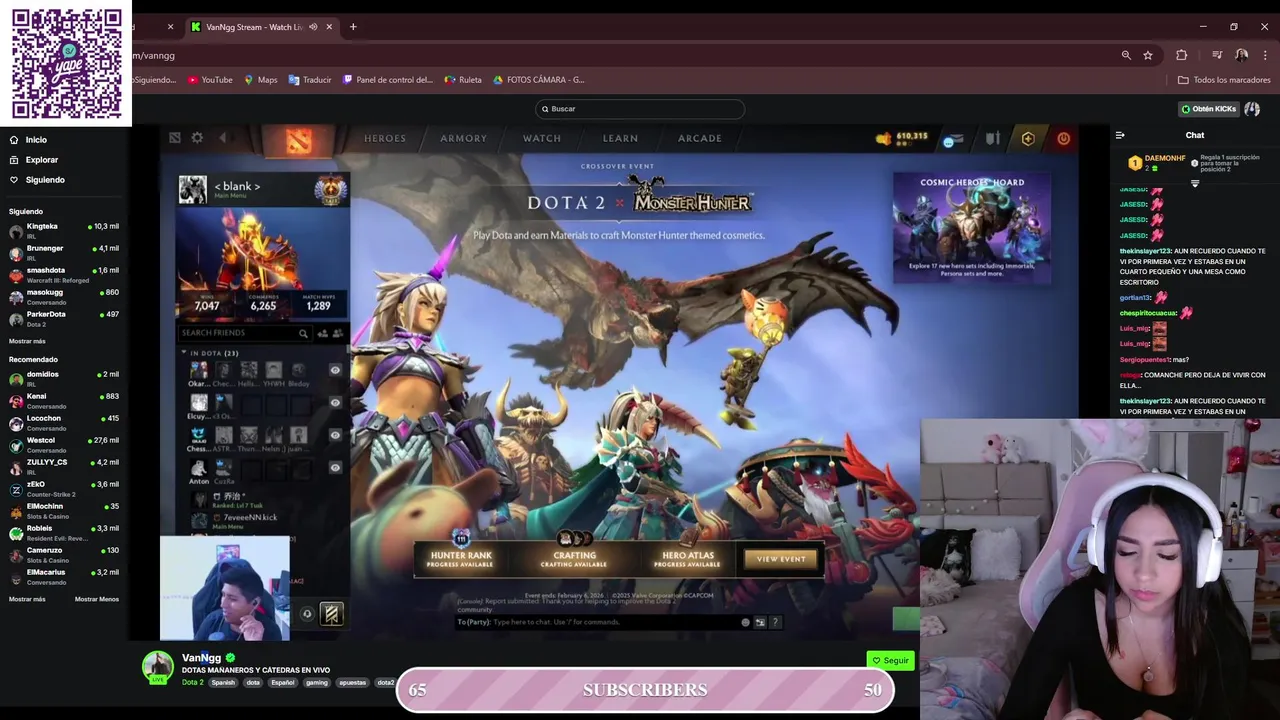Viewport: 1280px width, 720px height.
Task: Open the WATCH tab
Action: point(542,138)
